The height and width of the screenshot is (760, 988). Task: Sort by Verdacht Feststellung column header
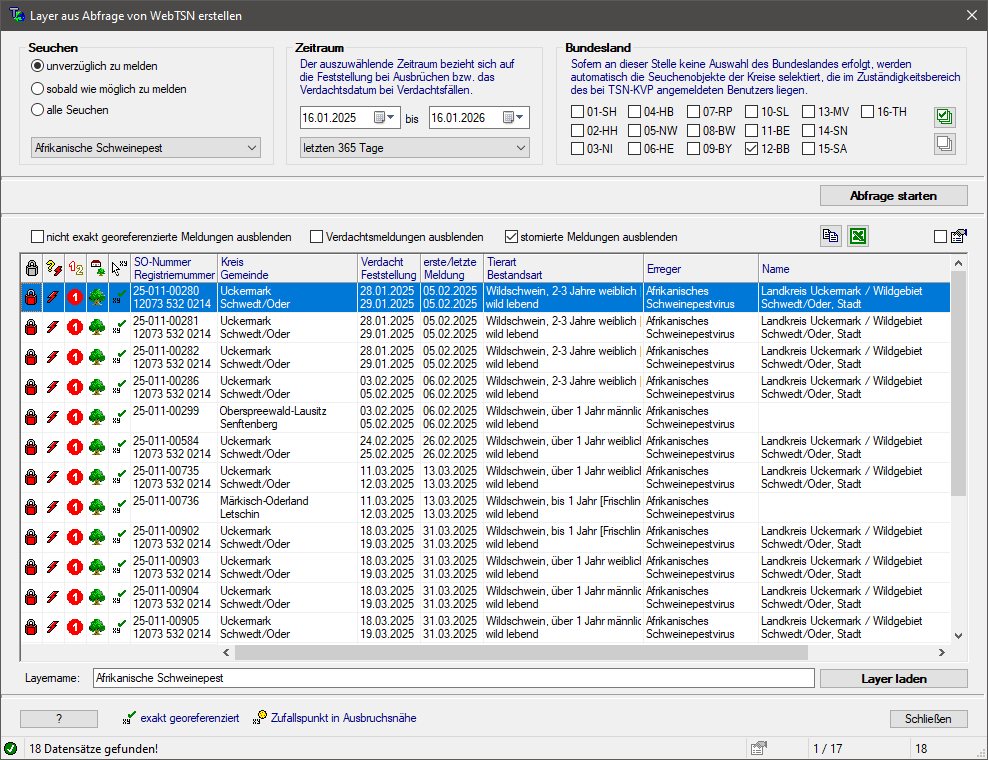(389, 268)
